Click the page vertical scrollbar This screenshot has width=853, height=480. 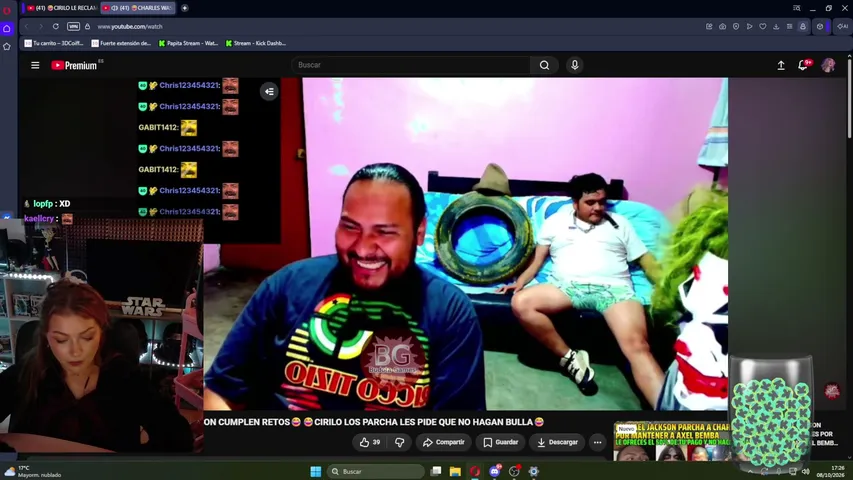click(x=849, y=98)
